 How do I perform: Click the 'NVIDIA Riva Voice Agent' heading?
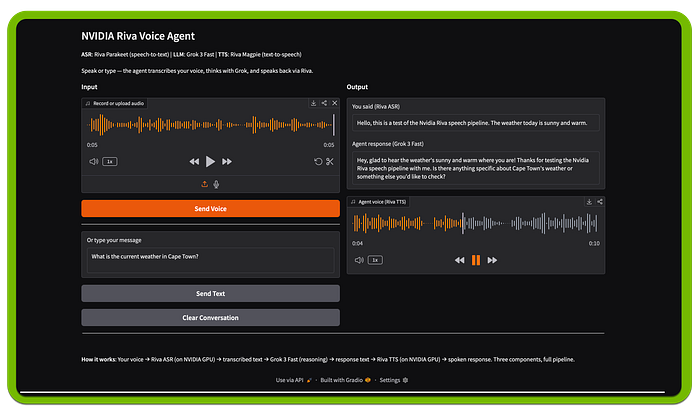pyautogui.click(x=138, y=36)
